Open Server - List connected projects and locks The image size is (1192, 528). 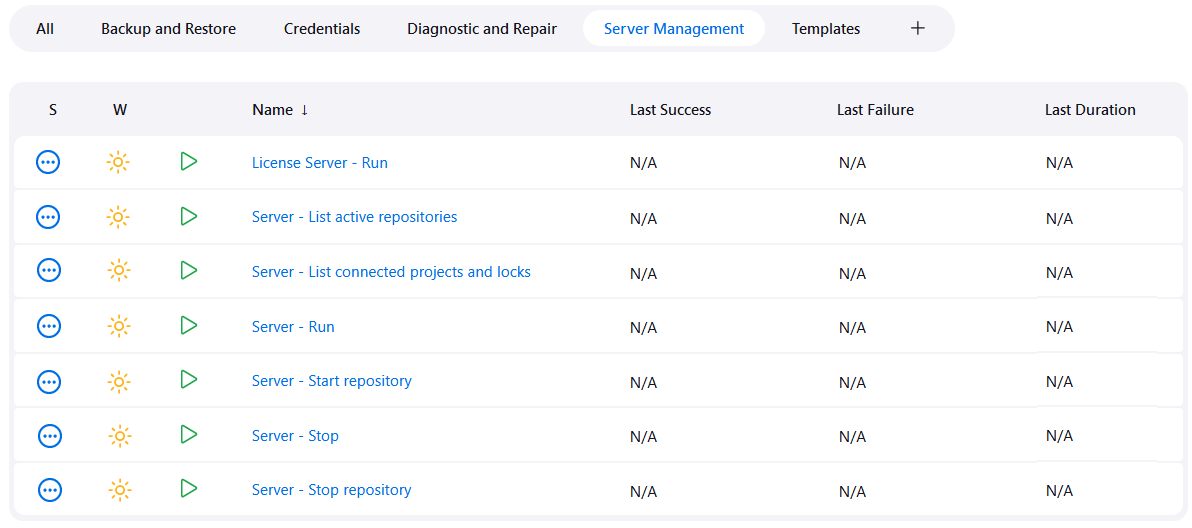click(x=391, y=272)
